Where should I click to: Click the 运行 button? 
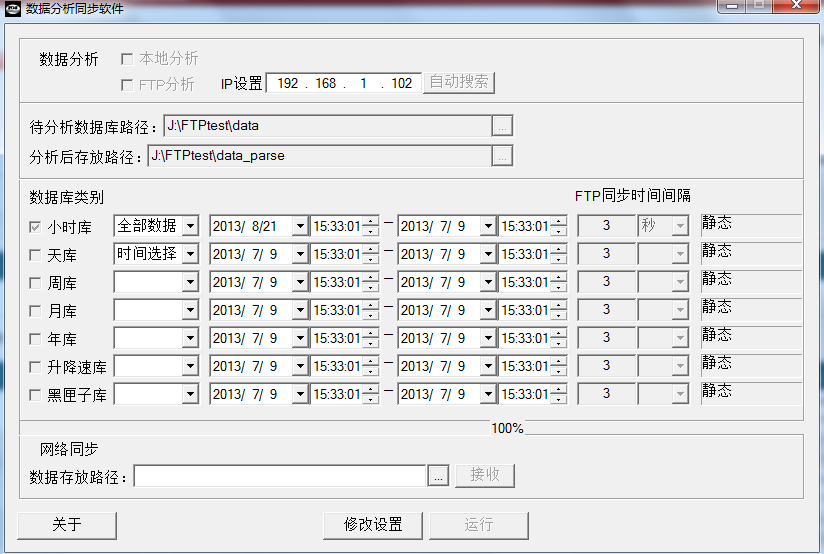(479, 525)
